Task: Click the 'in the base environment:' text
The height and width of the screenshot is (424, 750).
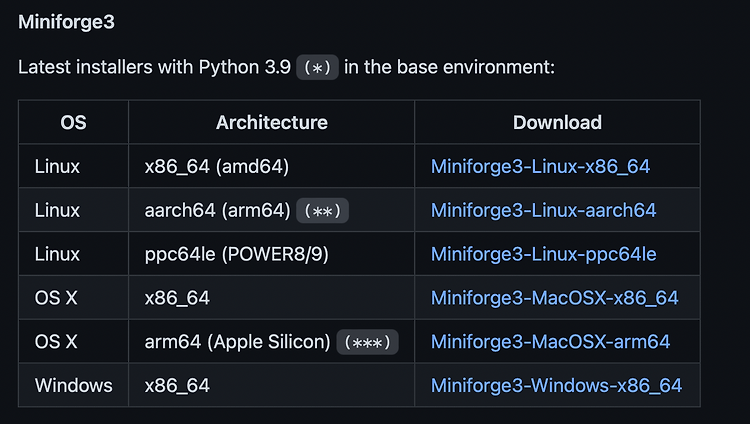Action: tap(449, 67)
